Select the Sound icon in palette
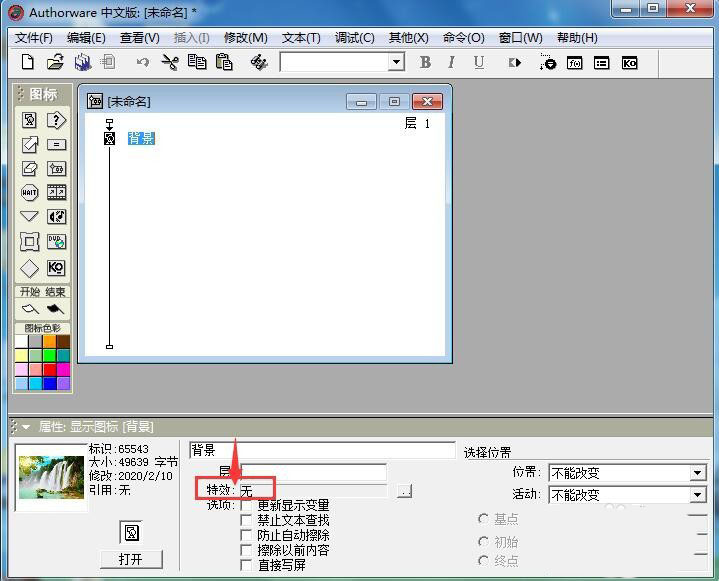Image resolution: width=719 pixels, height=581 pixels. pos(56,216)
